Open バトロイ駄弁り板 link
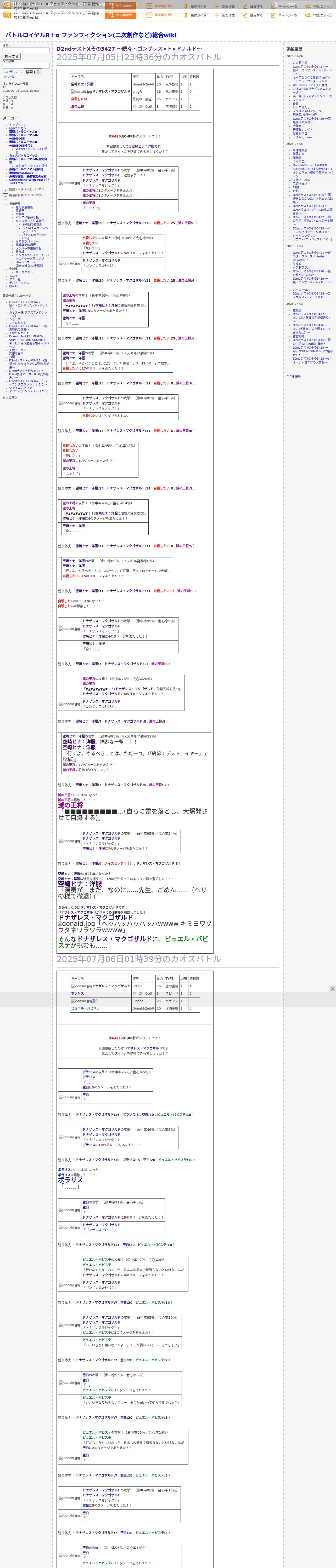The width and height of the screenshot is (336, 1568). coord(27,217)
